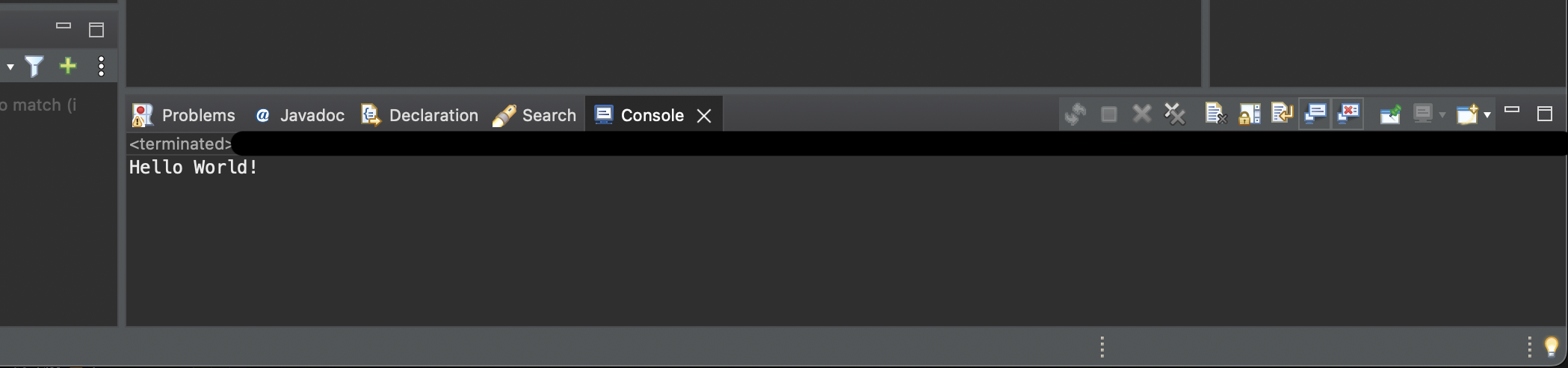
Task: Toggle show console on standard error change
Action: (x=1348, y=114)
